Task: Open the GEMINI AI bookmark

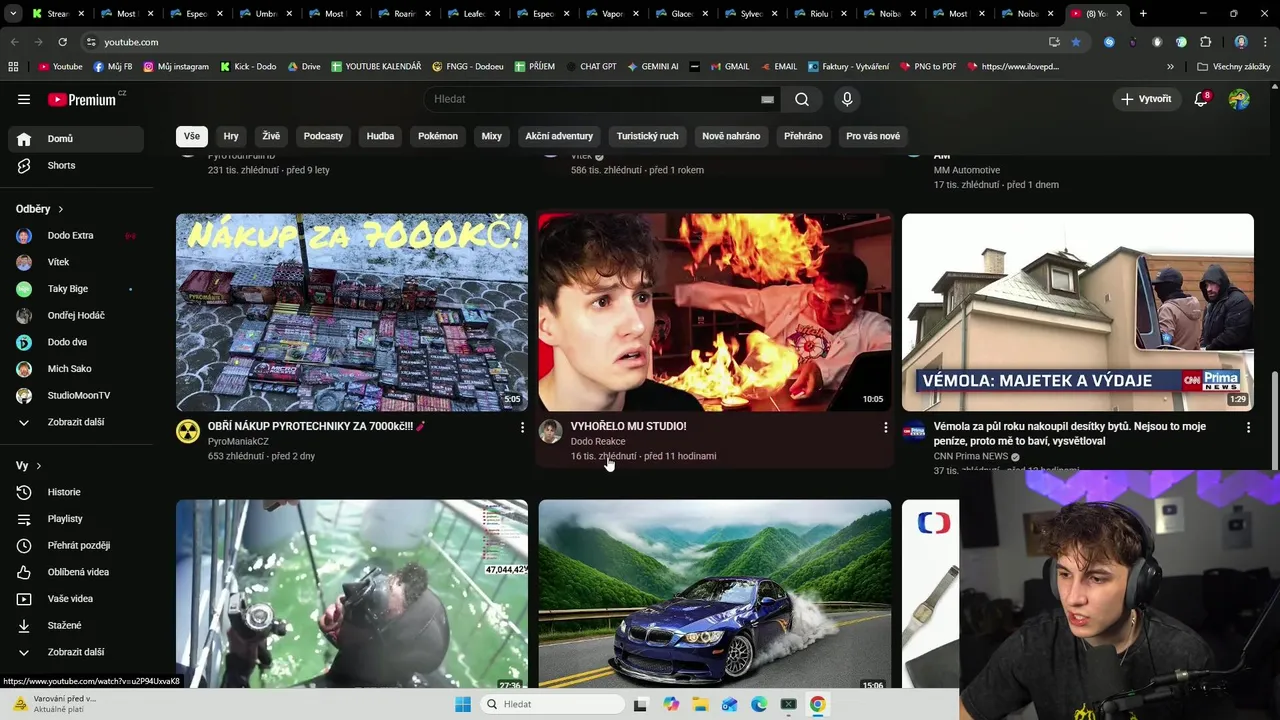Action: [x=653, y=67]
